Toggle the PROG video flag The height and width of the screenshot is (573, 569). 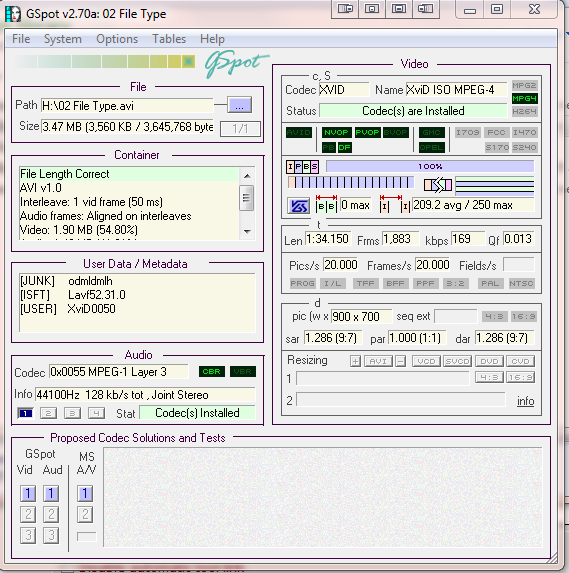(x=302, y=284)
